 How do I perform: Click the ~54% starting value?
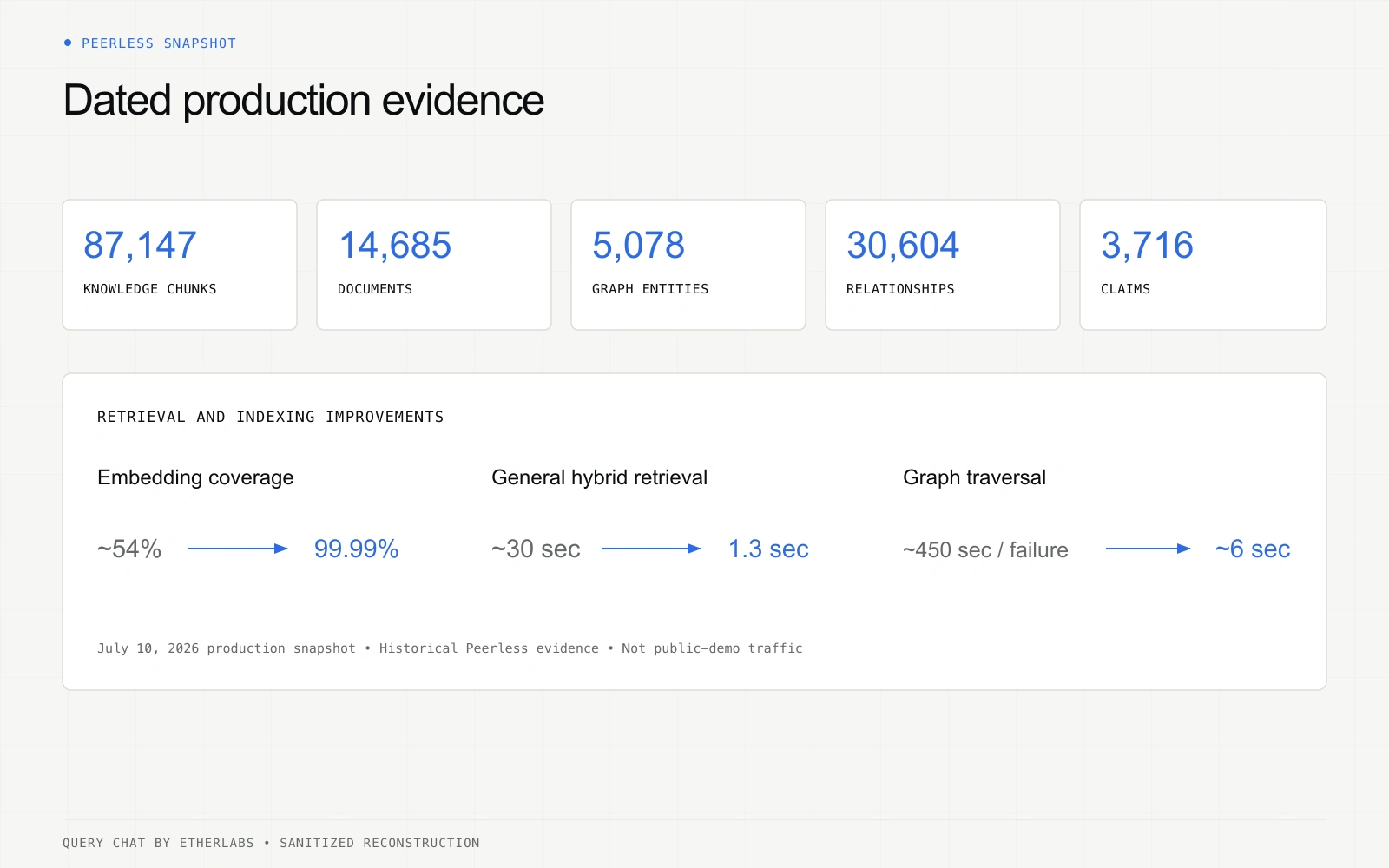tap(129, 549)
